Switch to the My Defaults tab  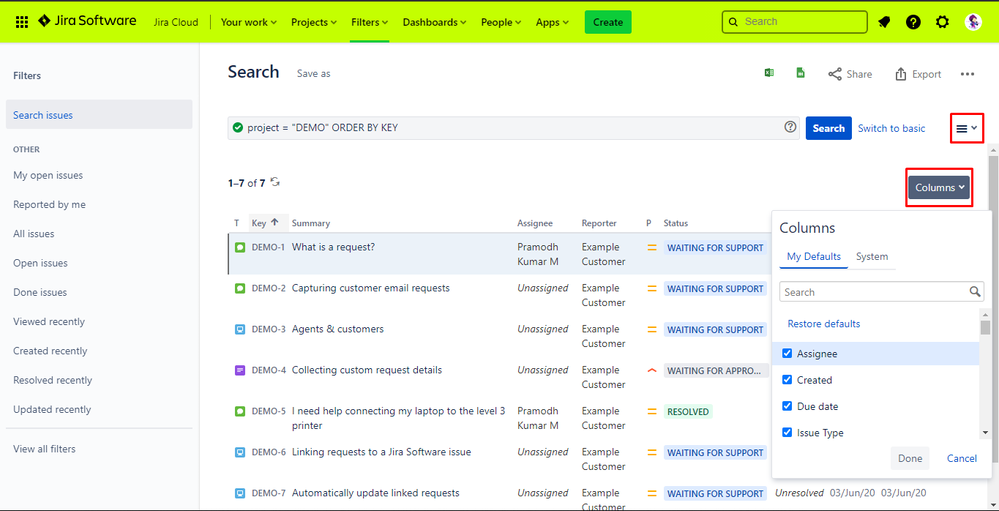pyautogui.click(x=814, y=257)
